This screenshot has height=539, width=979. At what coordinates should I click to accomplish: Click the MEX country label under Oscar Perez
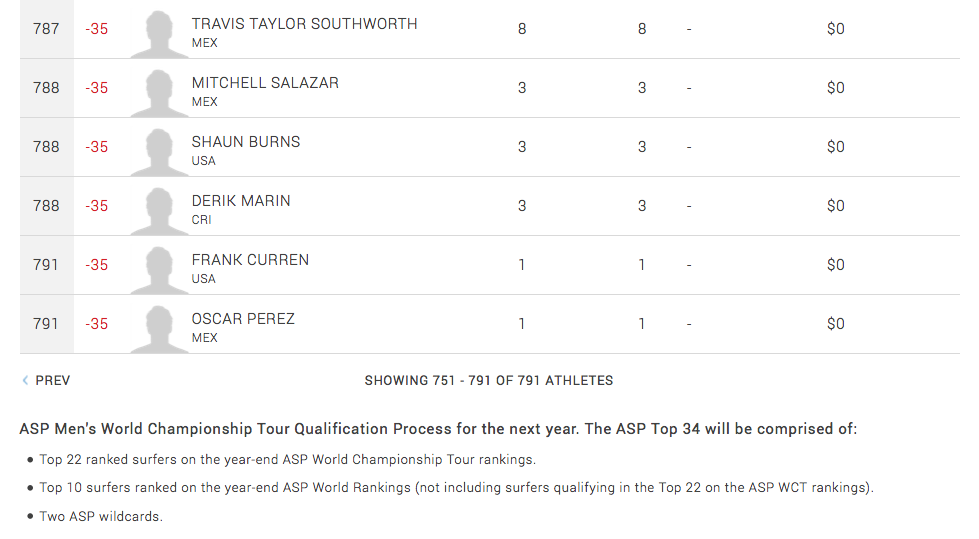[205, 338]
